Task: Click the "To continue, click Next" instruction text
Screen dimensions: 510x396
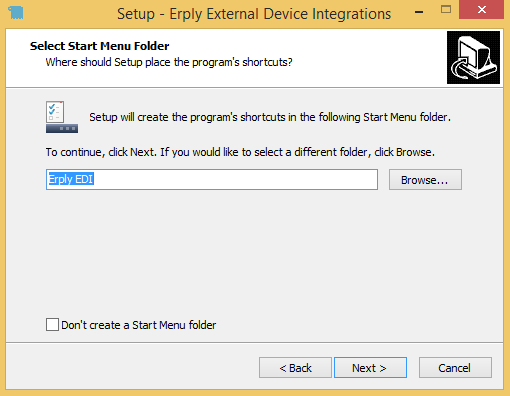Action: [240, 152]
